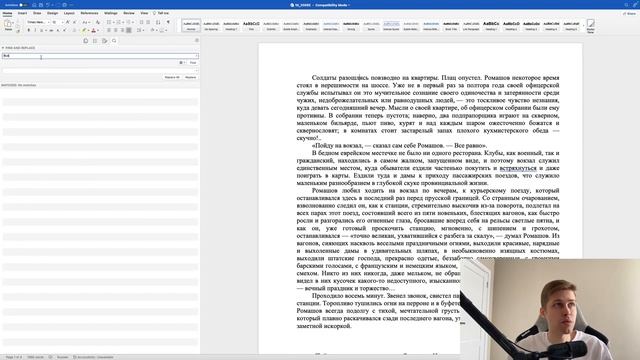Click the sidebar settings gear icon
Viewport: 640px width, 360px height.
pyautogui.click(x=197, y=40)
